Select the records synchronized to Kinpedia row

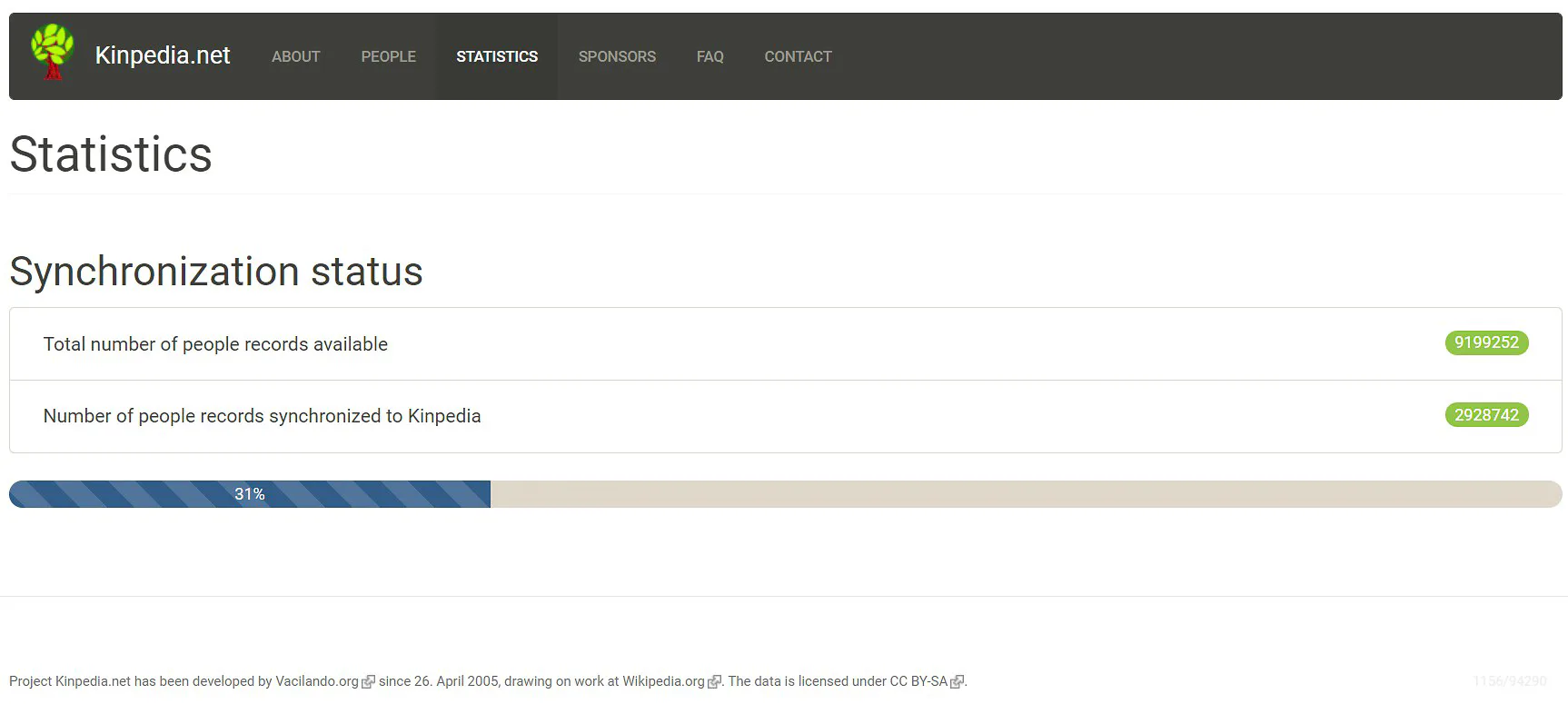point(786,416)
